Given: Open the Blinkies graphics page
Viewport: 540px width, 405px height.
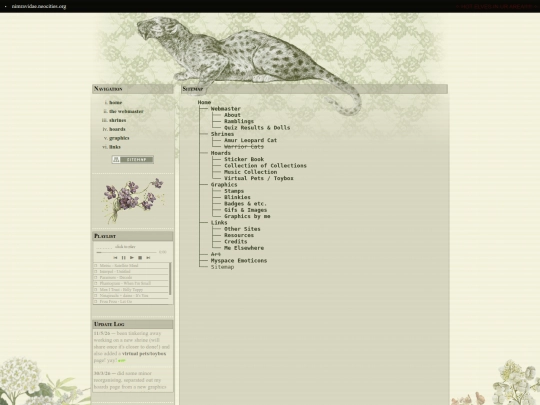Looking at the screenshot, I should pyautogui.click(x=237, y=197).
